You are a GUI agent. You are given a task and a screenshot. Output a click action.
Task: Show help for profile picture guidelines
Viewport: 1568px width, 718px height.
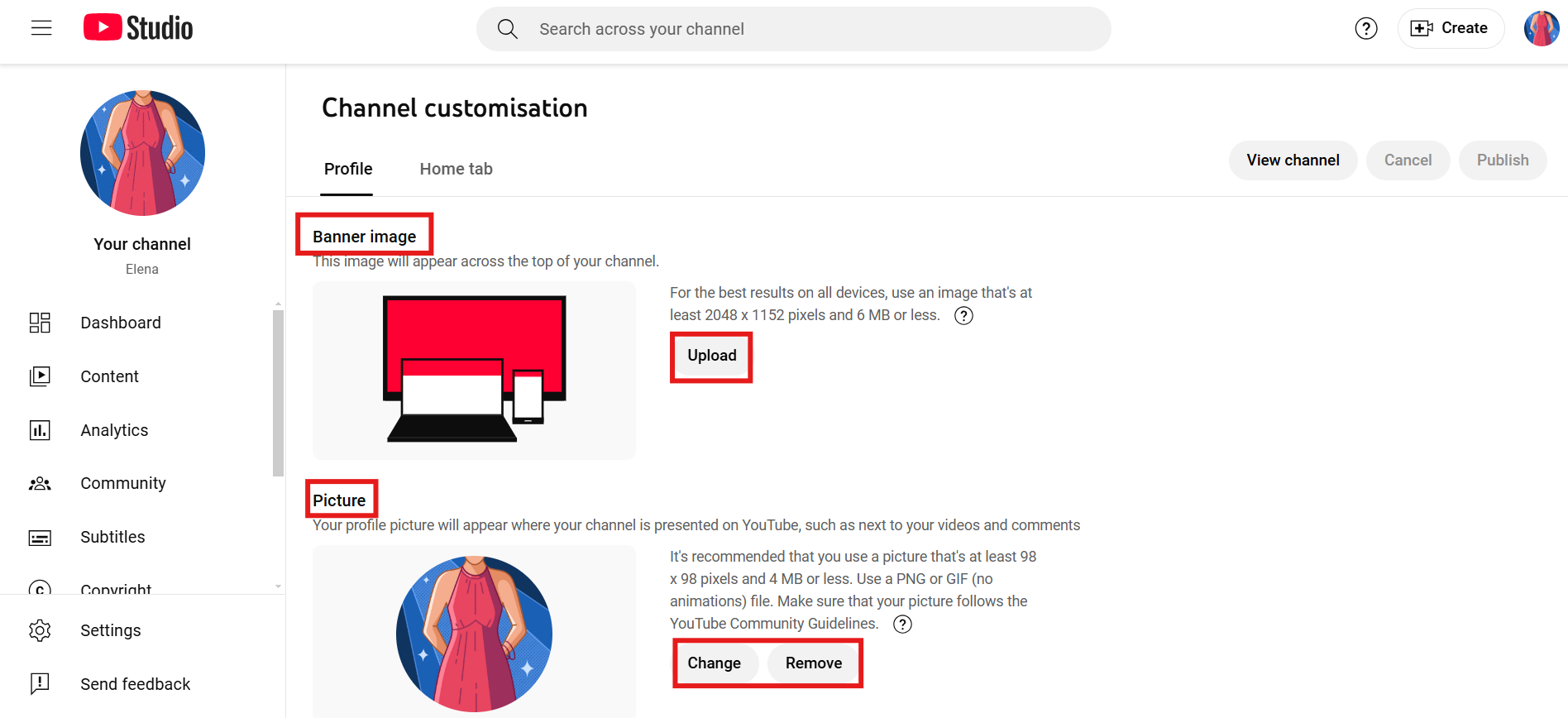(x=902, y=625)
